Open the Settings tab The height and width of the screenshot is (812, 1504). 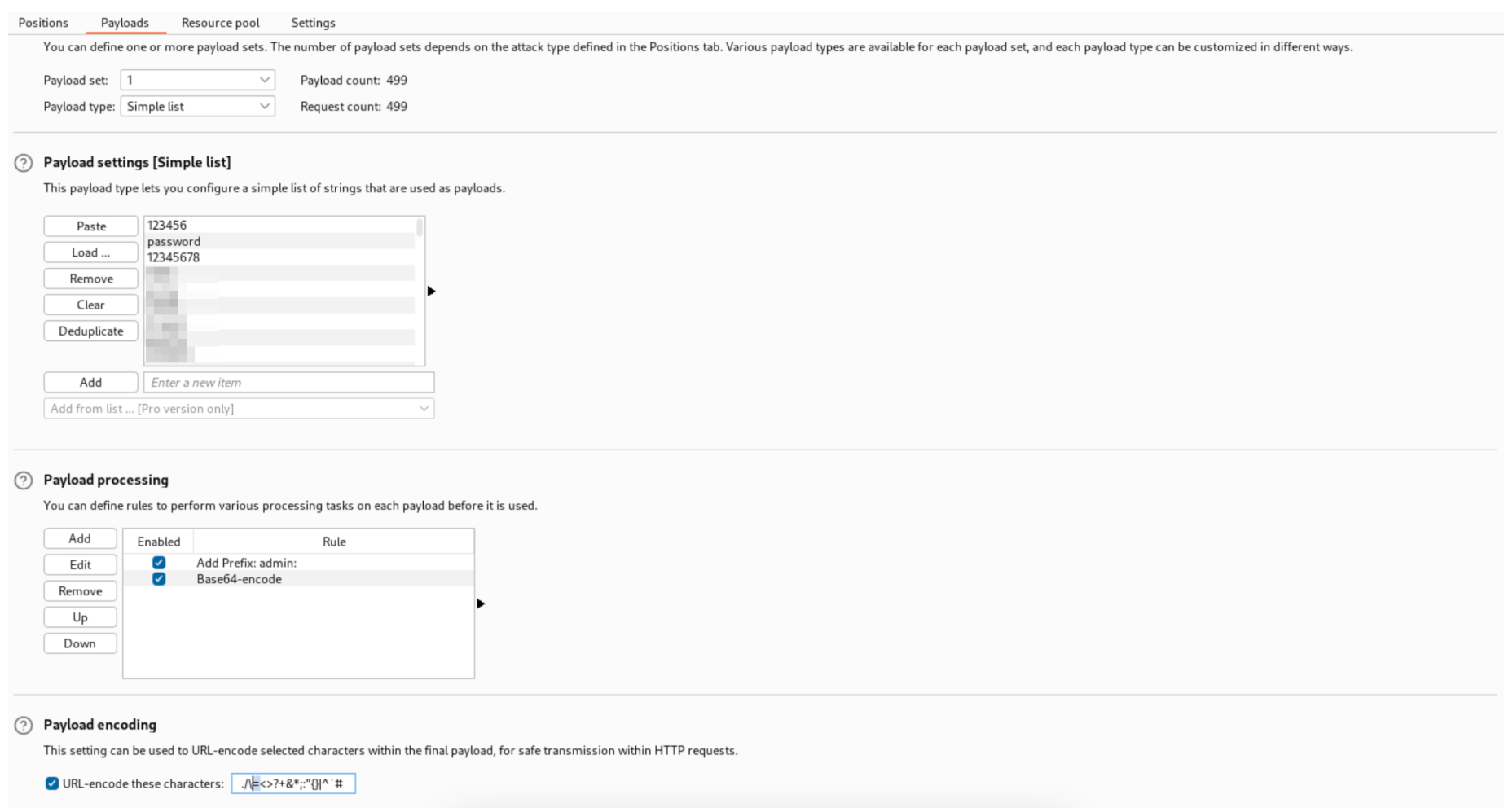313,23
